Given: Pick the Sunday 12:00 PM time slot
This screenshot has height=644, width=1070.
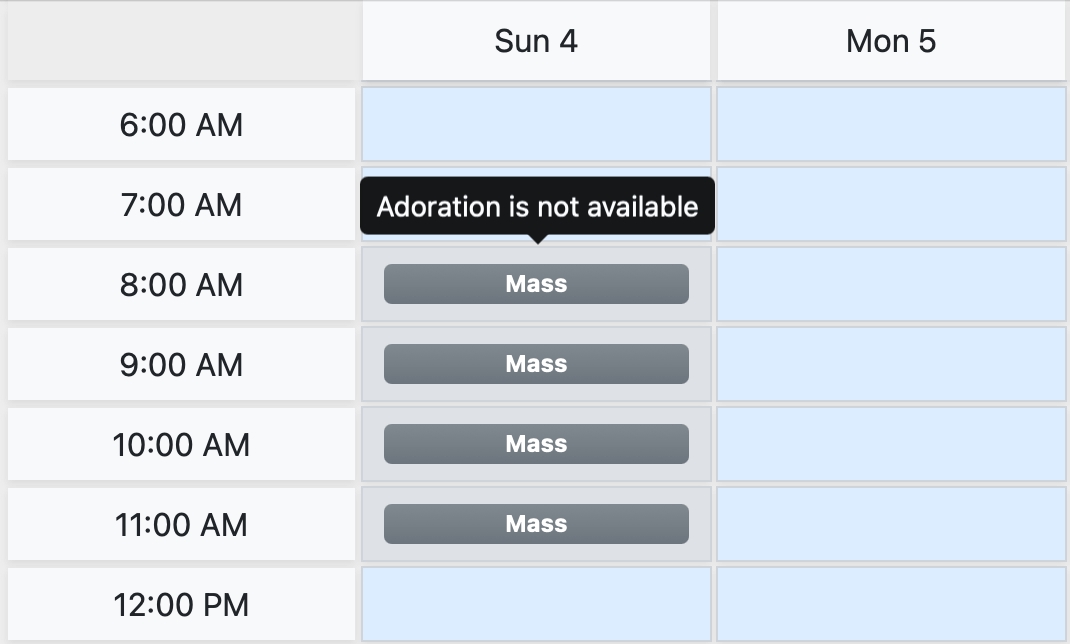Looking at the screenshot, I should 536,604.
